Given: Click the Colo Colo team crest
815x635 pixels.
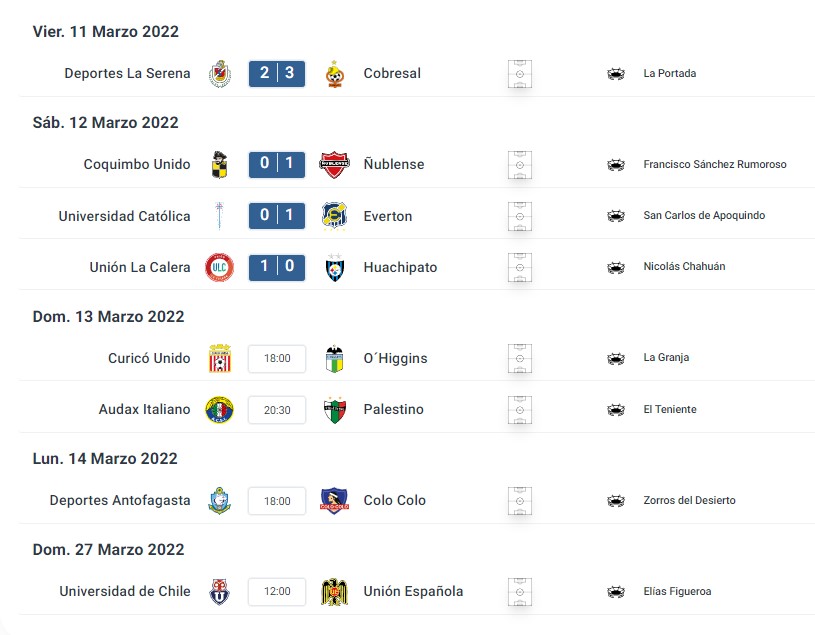Looking at the screenshot, I should (x=334, y=501).
